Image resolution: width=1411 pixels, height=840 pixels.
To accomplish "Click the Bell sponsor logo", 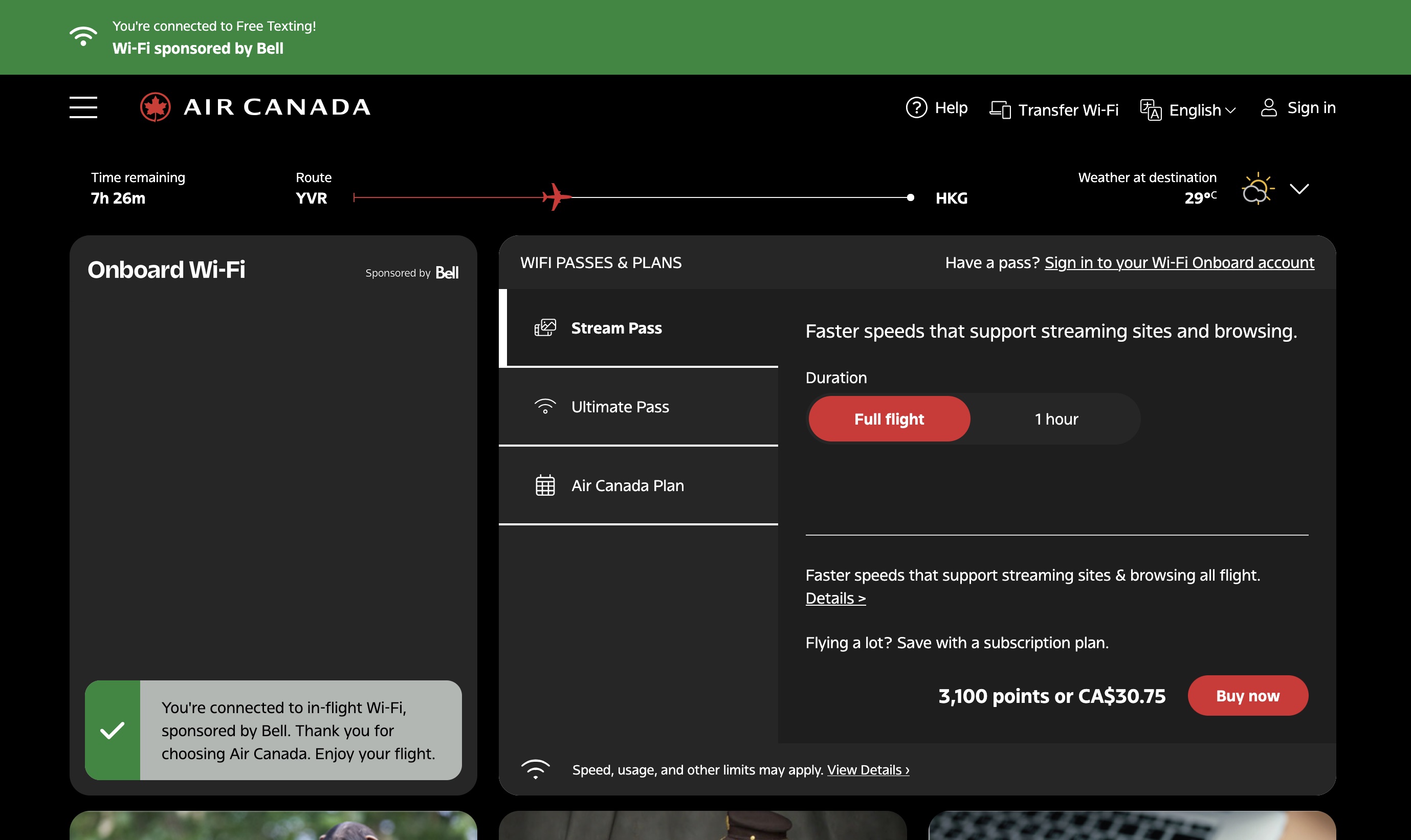I will tap(447, 273).
